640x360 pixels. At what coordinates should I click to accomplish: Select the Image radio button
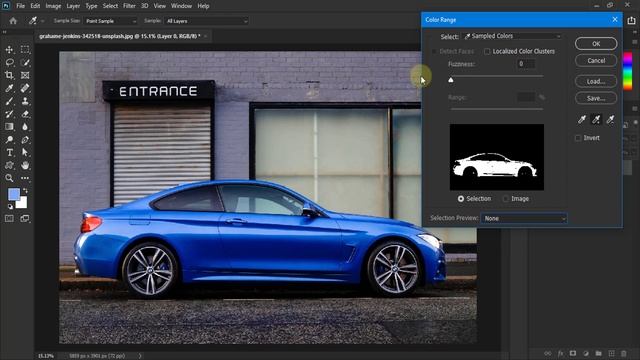click(506, 199)
